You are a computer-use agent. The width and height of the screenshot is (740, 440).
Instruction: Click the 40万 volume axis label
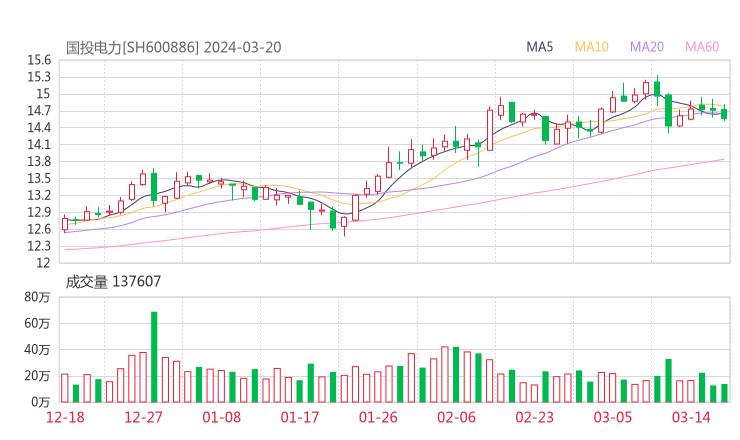[37, 350]
